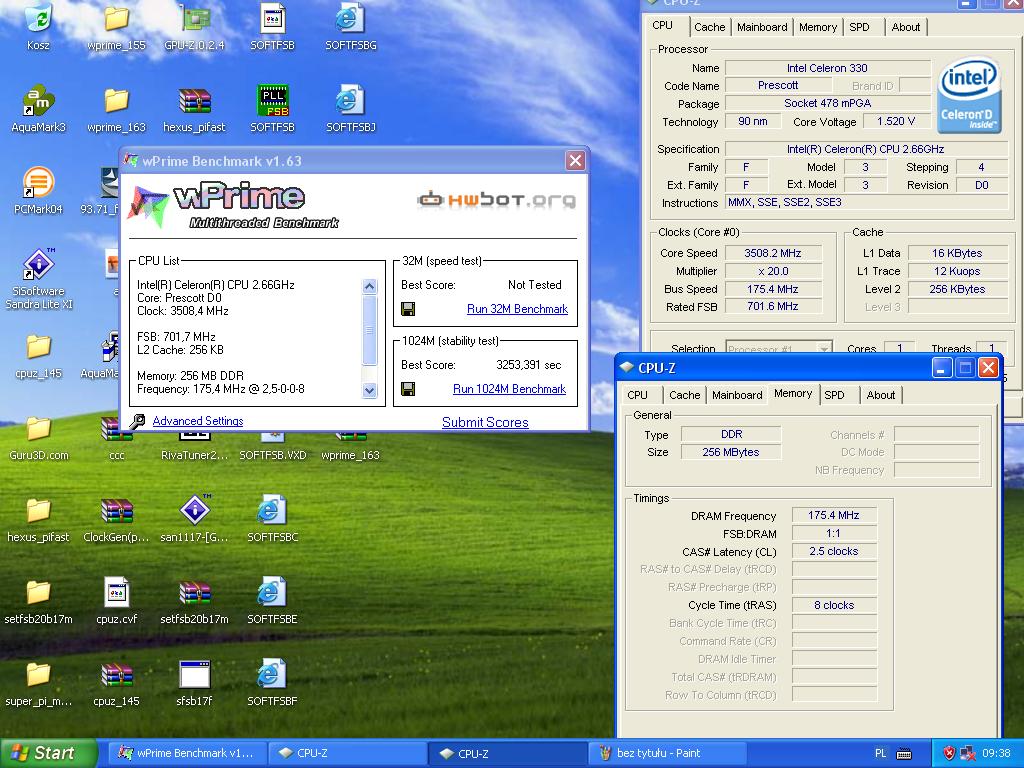Open Mainboard tab in back CPU-Z window
This screenshot has height=768, width=1024.
(x=762, y=27)
